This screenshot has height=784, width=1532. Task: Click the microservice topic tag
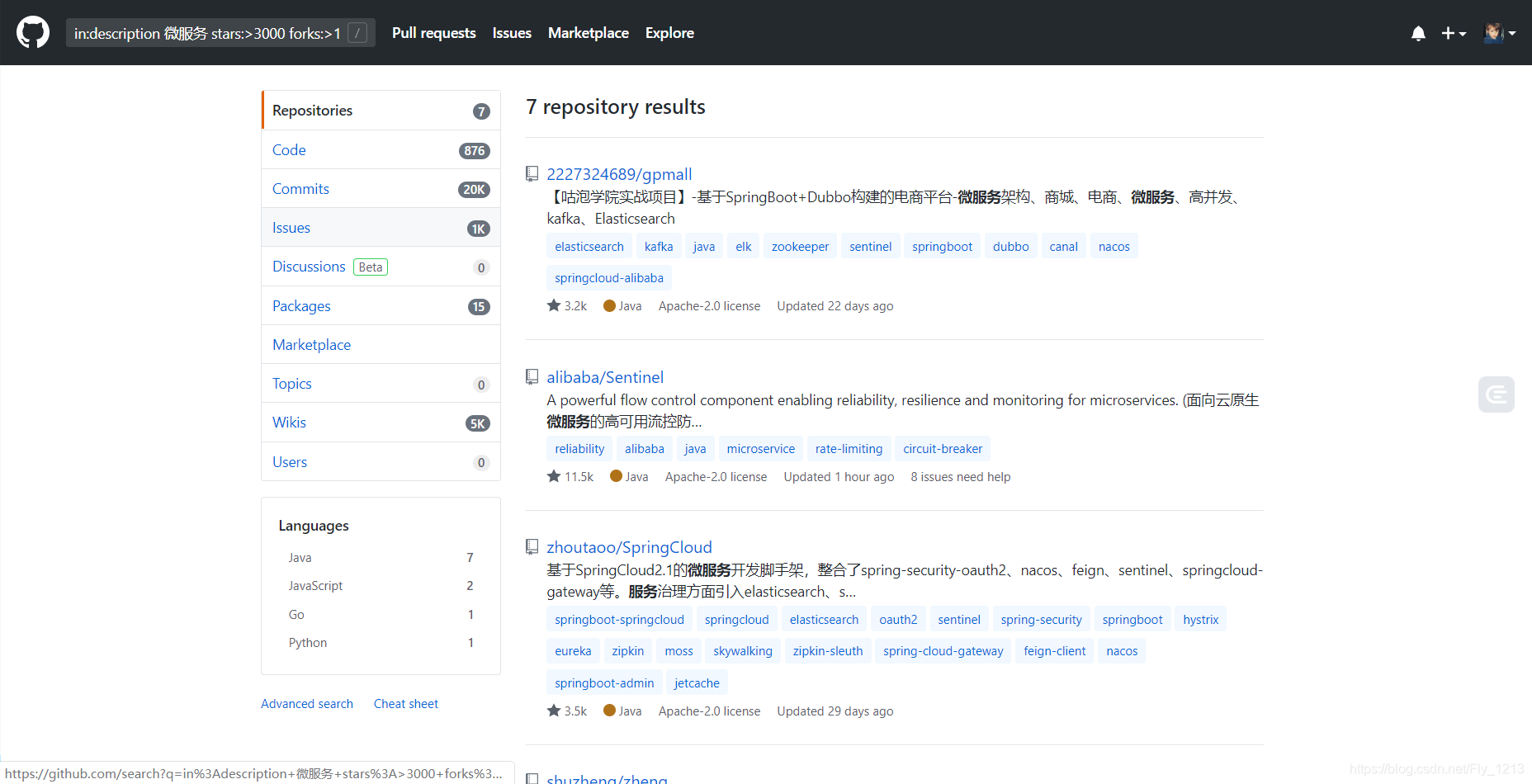[761, 449]
